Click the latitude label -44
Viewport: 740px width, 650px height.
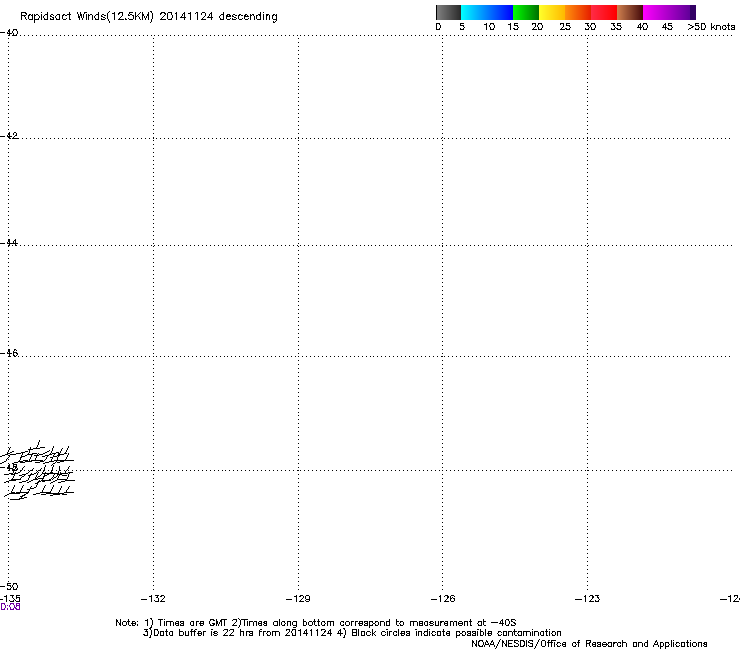tap(9, 243)
